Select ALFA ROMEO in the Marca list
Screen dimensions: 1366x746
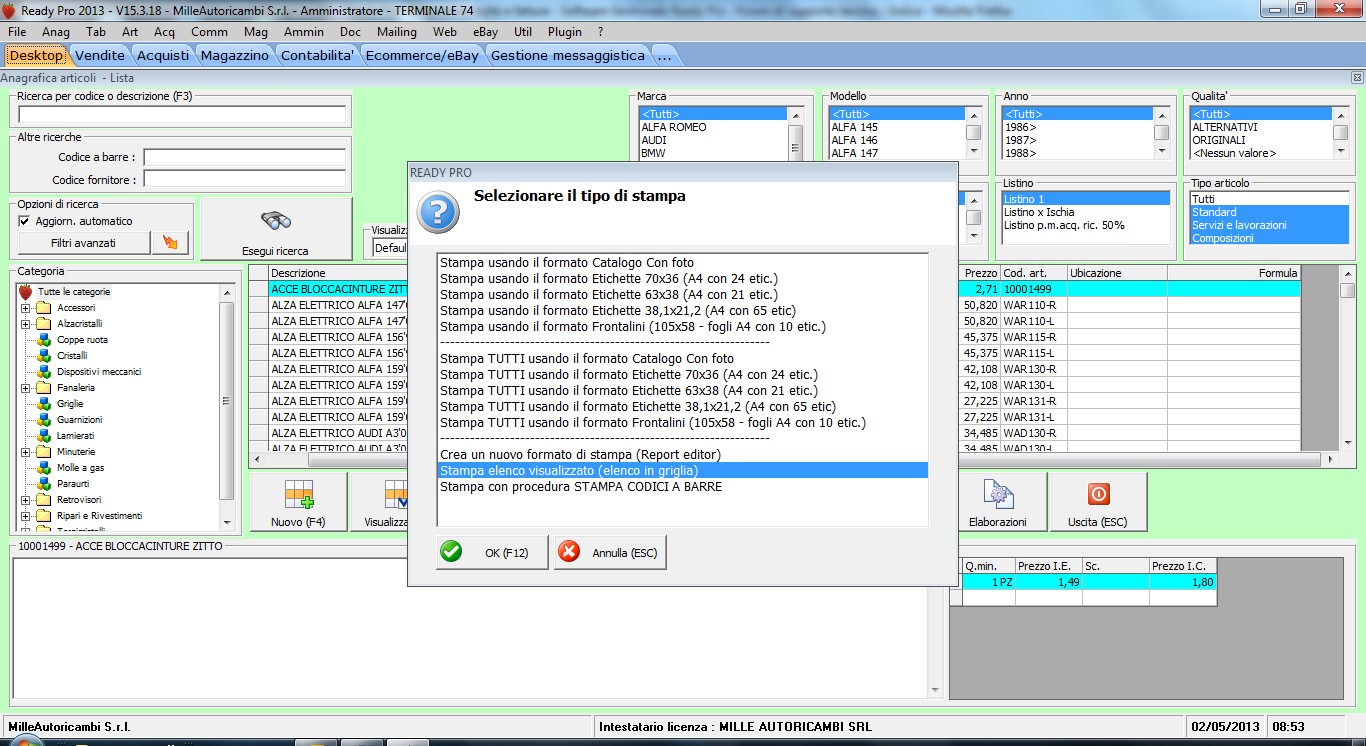713,127
